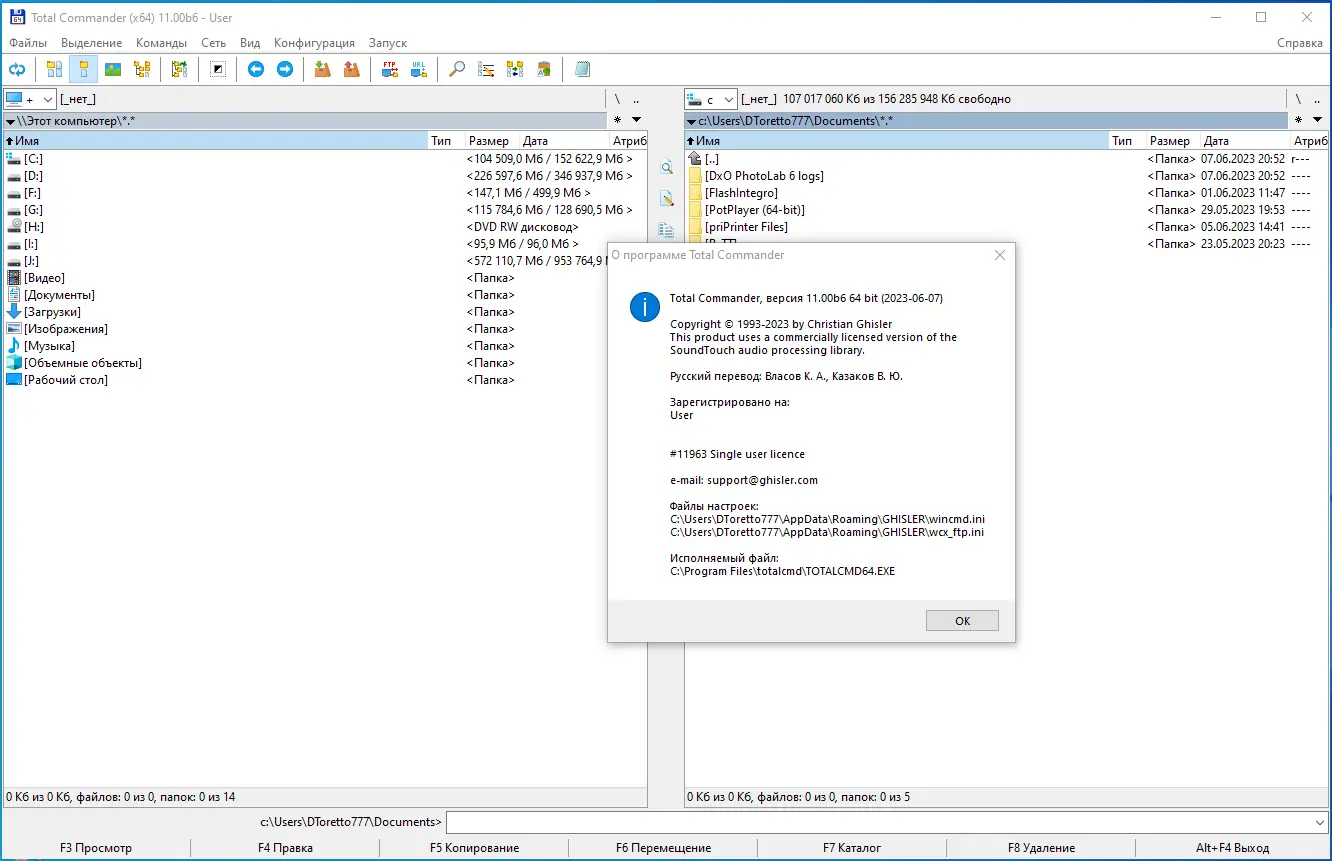This screenshot has height=861, width=1332.
Task: Open the directory tree view icon
Action: (x=142, y=69)
